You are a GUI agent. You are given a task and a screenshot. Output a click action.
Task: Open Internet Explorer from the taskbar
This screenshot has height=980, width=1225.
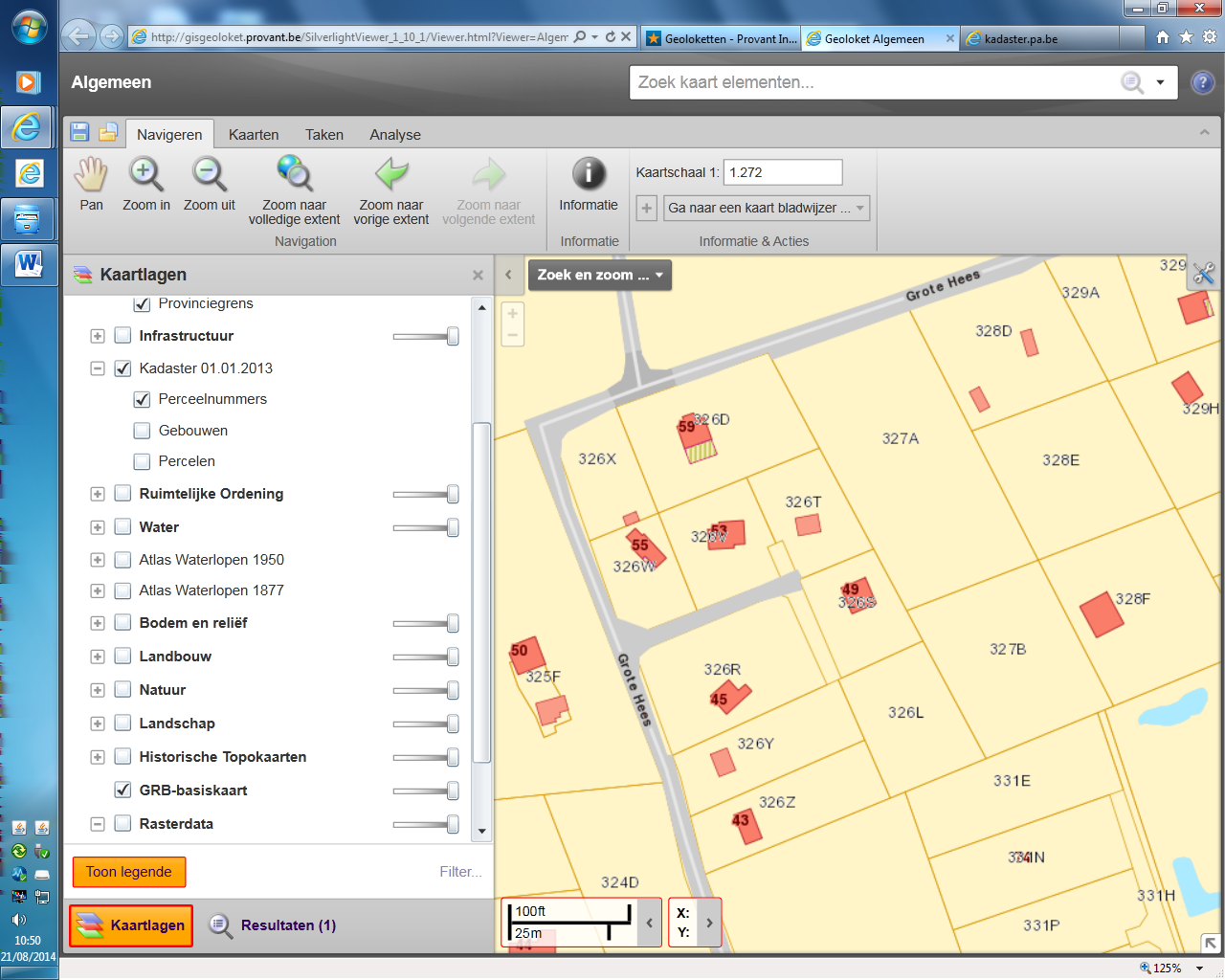[28, 126]
